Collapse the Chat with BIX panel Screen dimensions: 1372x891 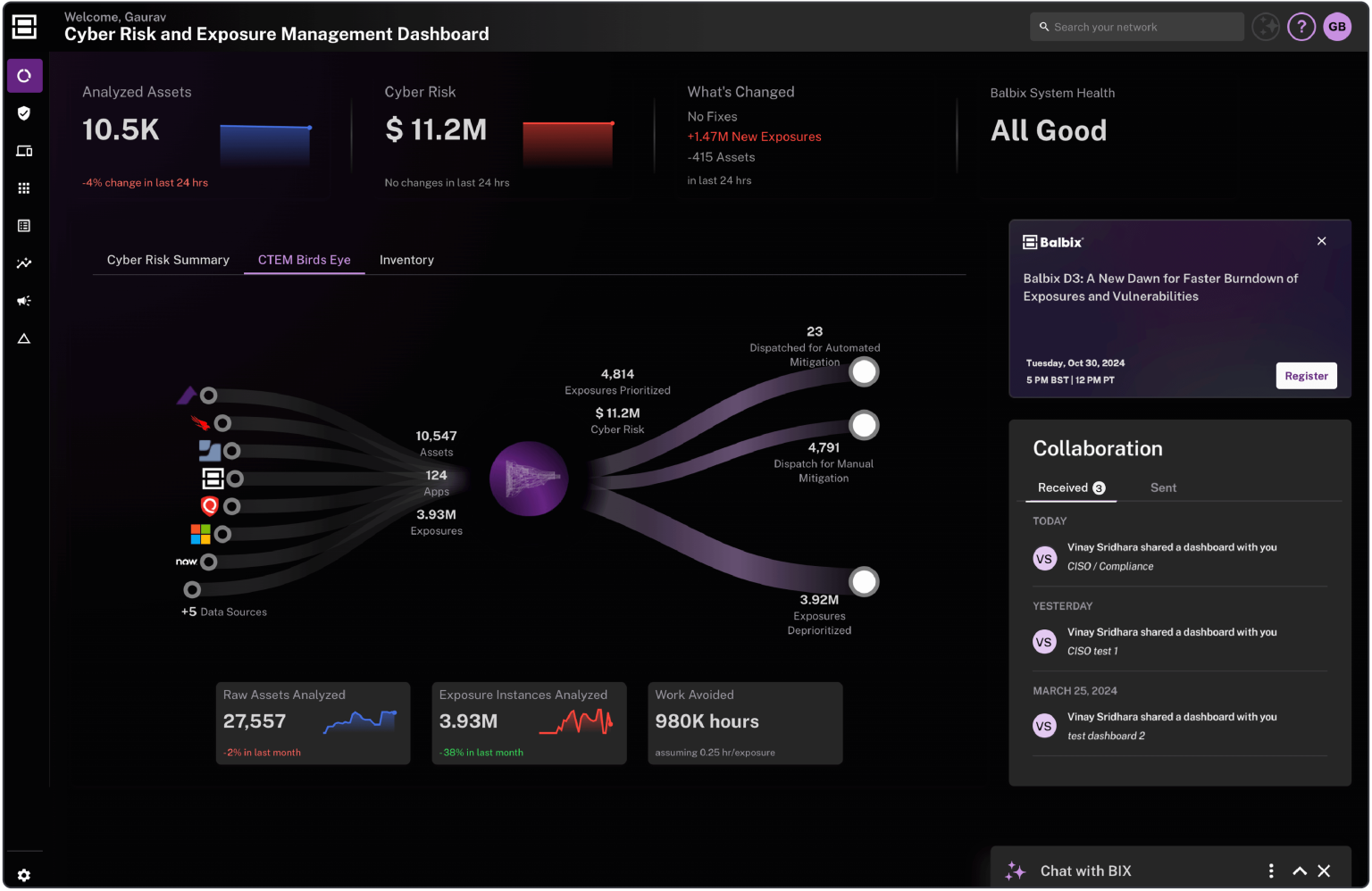(x=1300, y=870)
